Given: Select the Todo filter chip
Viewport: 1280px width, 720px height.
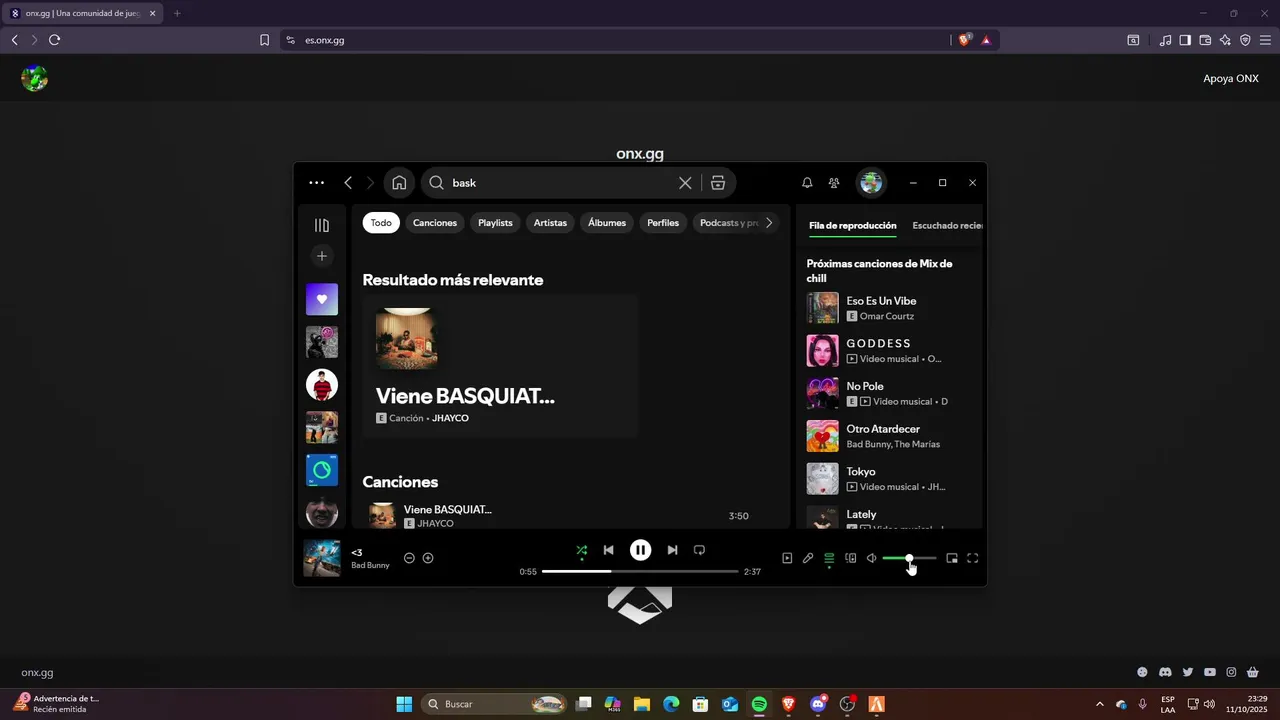Looking at the screenshot, I should (381, 223).
